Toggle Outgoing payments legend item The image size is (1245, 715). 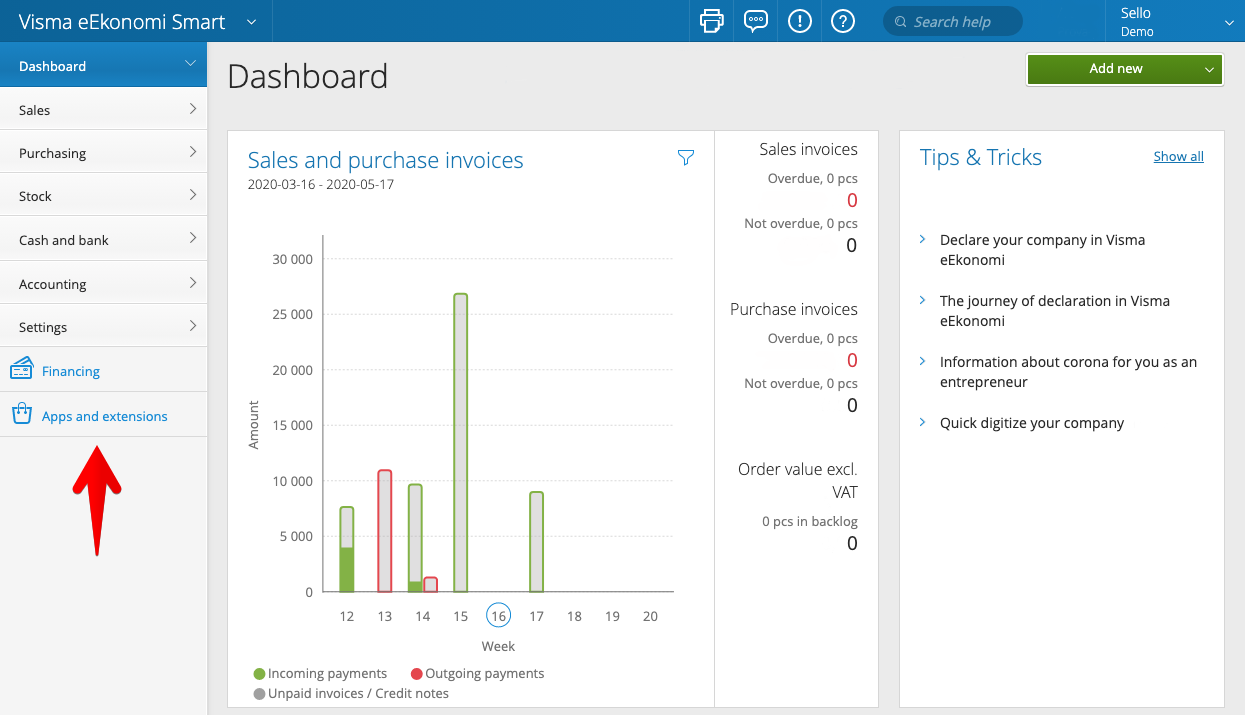[x=477, y=674]
